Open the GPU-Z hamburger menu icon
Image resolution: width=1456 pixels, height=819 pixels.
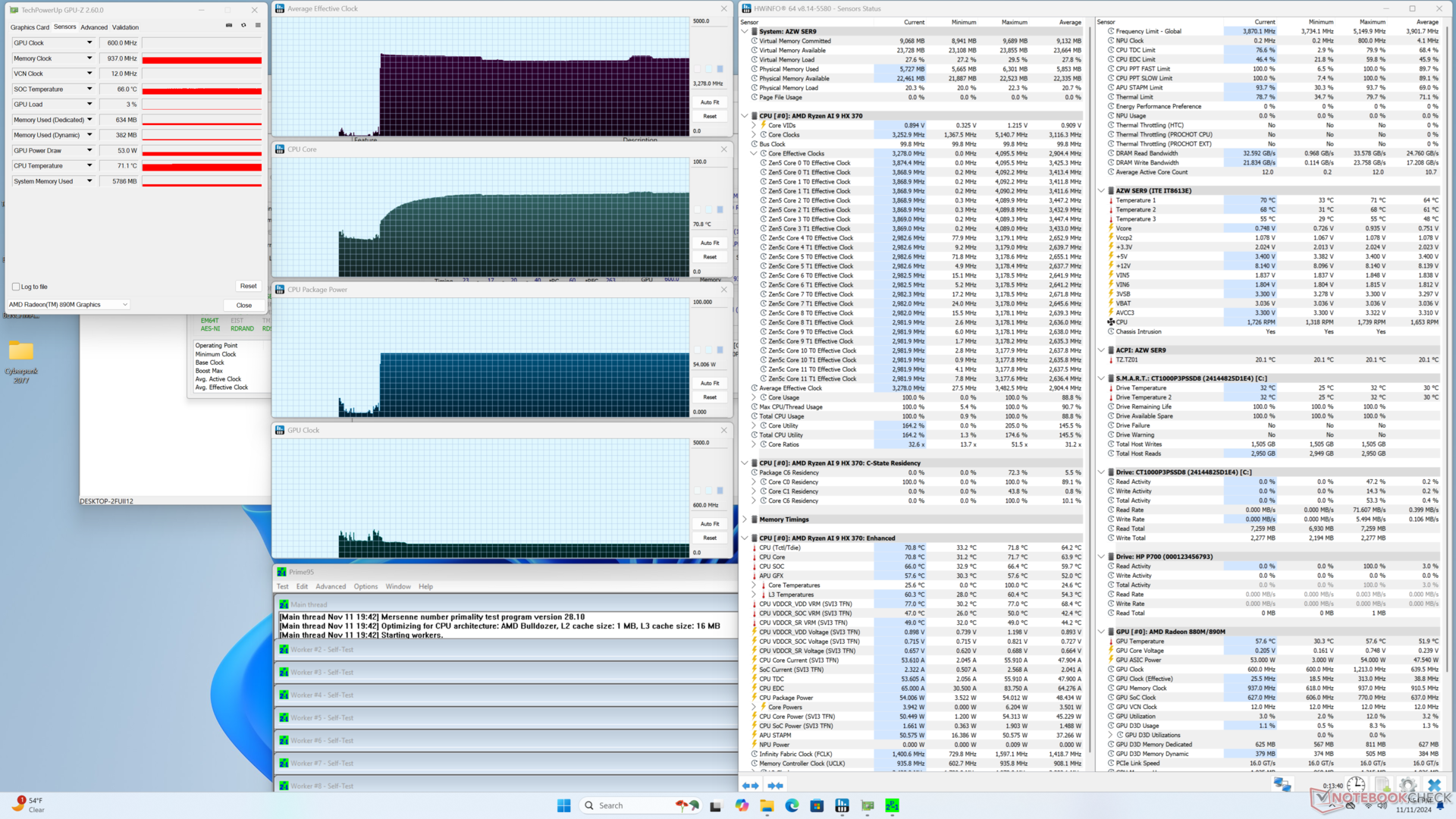pos(258,25)
